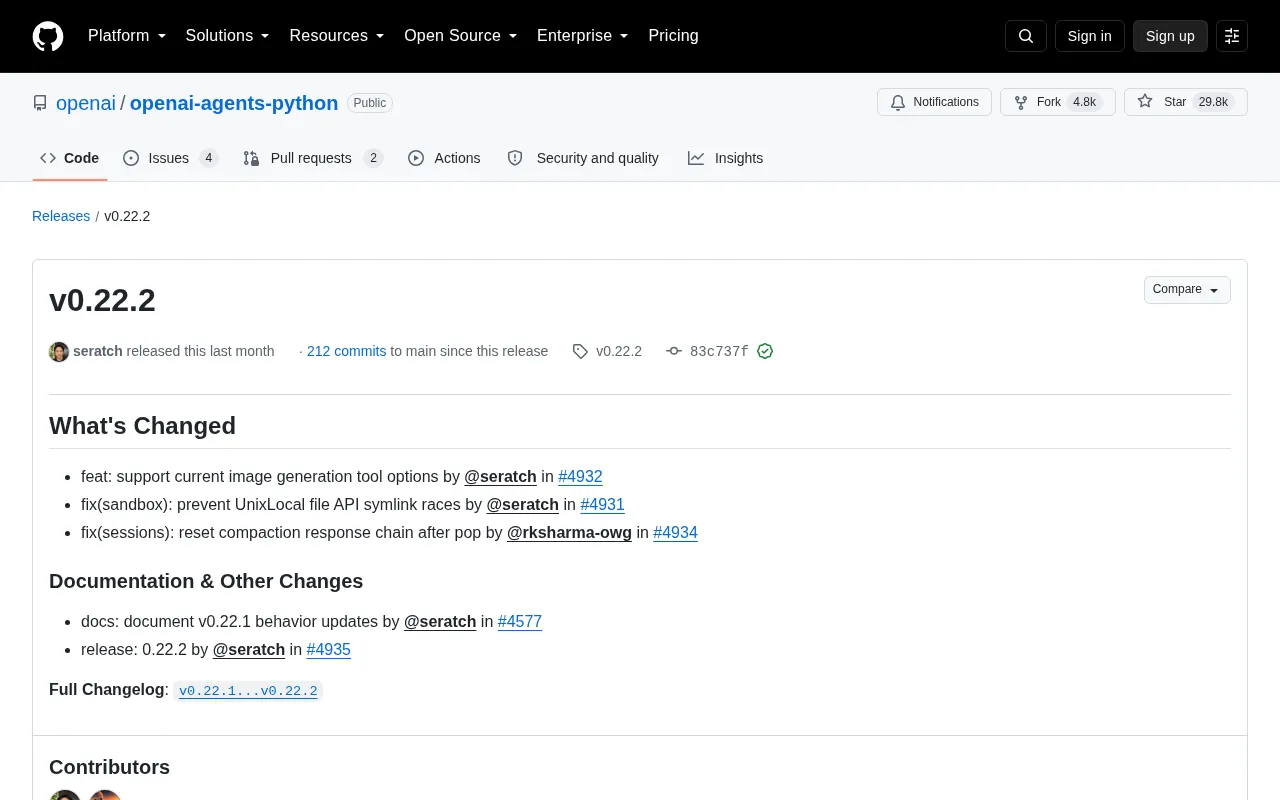Open the Pull requests tab
Viewport: 1280px width, 800px height.
click(x=313, y=158)
